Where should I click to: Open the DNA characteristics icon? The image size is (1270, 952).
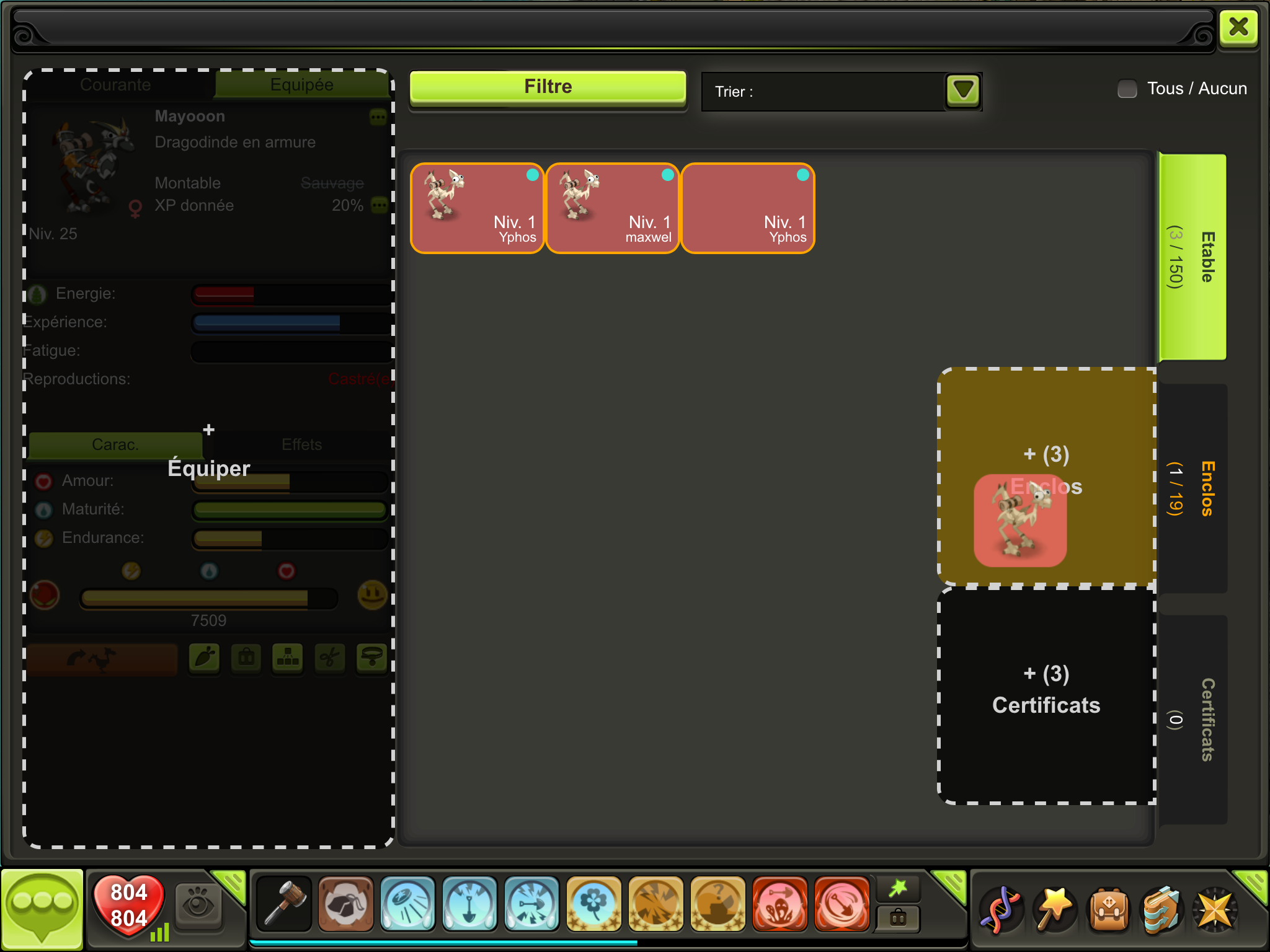(x=1000, y=910)
